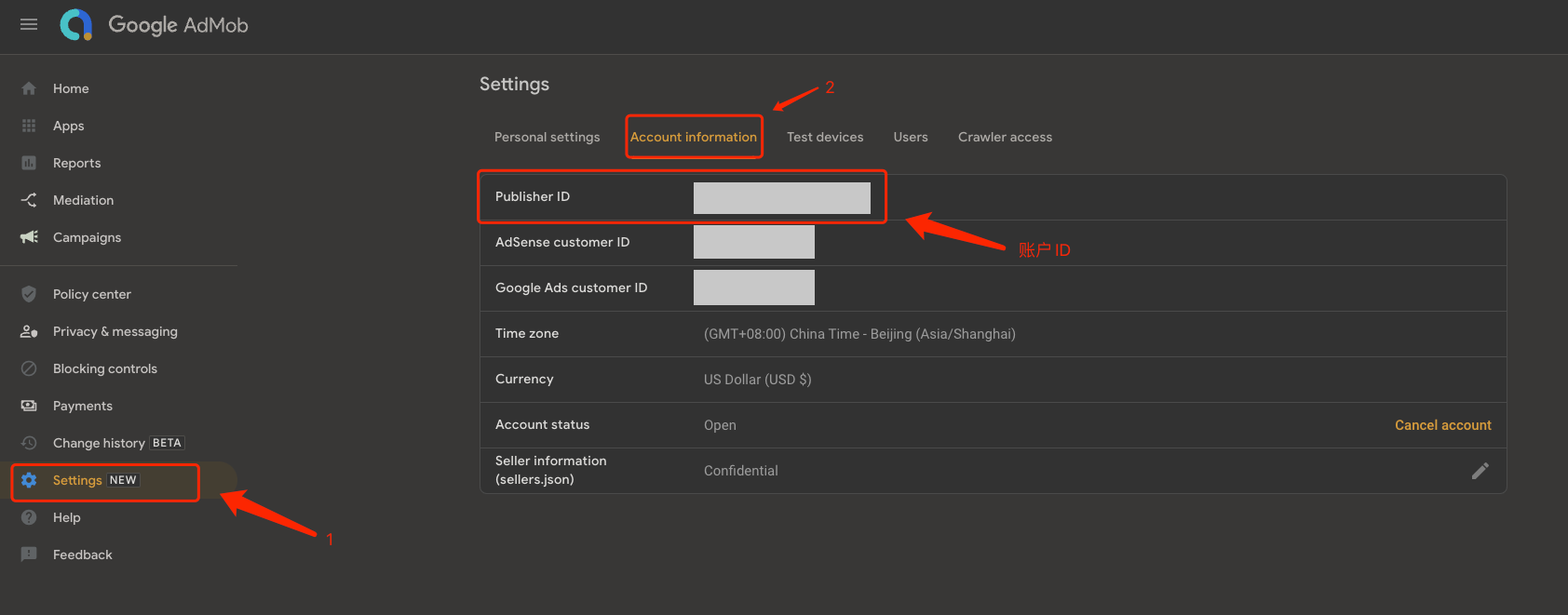Click the Settings page heading
The height and width of the screenshot is (615, 1568).
514,84
